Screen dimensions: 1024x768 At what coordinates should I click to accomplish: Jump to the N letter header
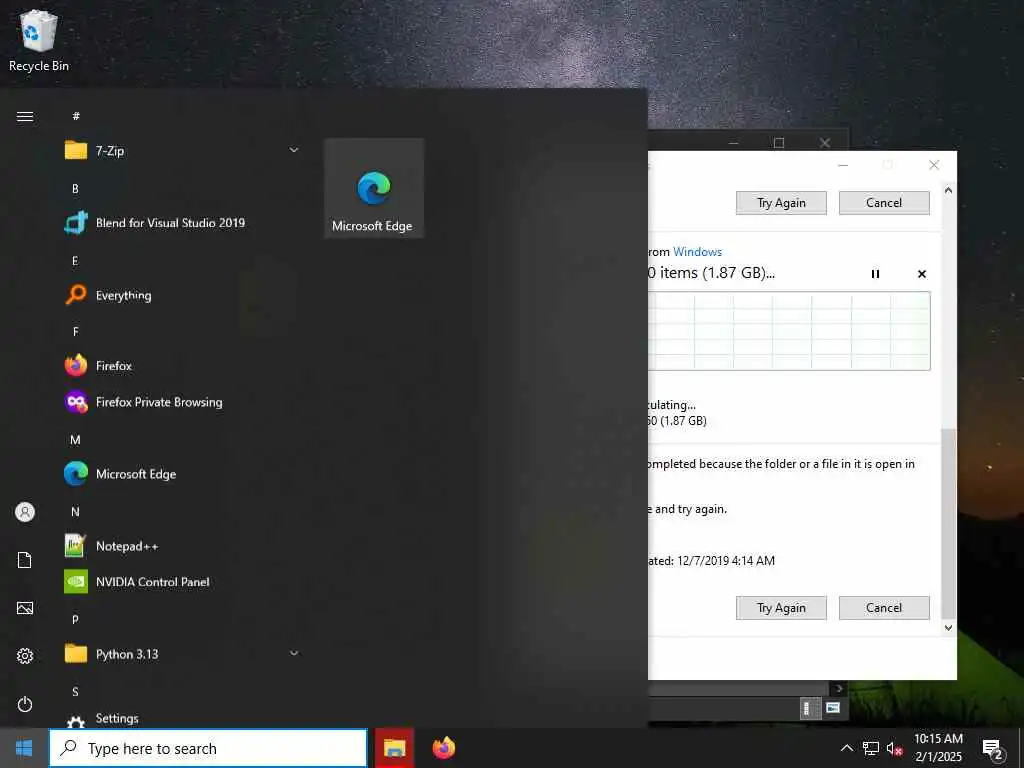[x=75, y=512]
